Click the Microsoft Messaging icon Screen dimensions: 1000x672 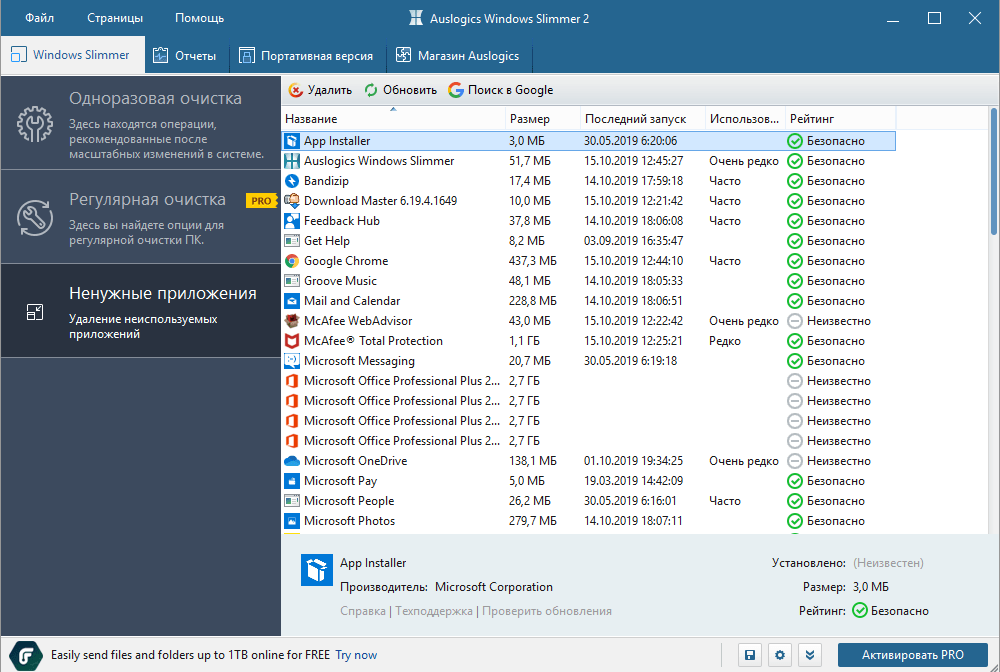[x=291, y=361]
